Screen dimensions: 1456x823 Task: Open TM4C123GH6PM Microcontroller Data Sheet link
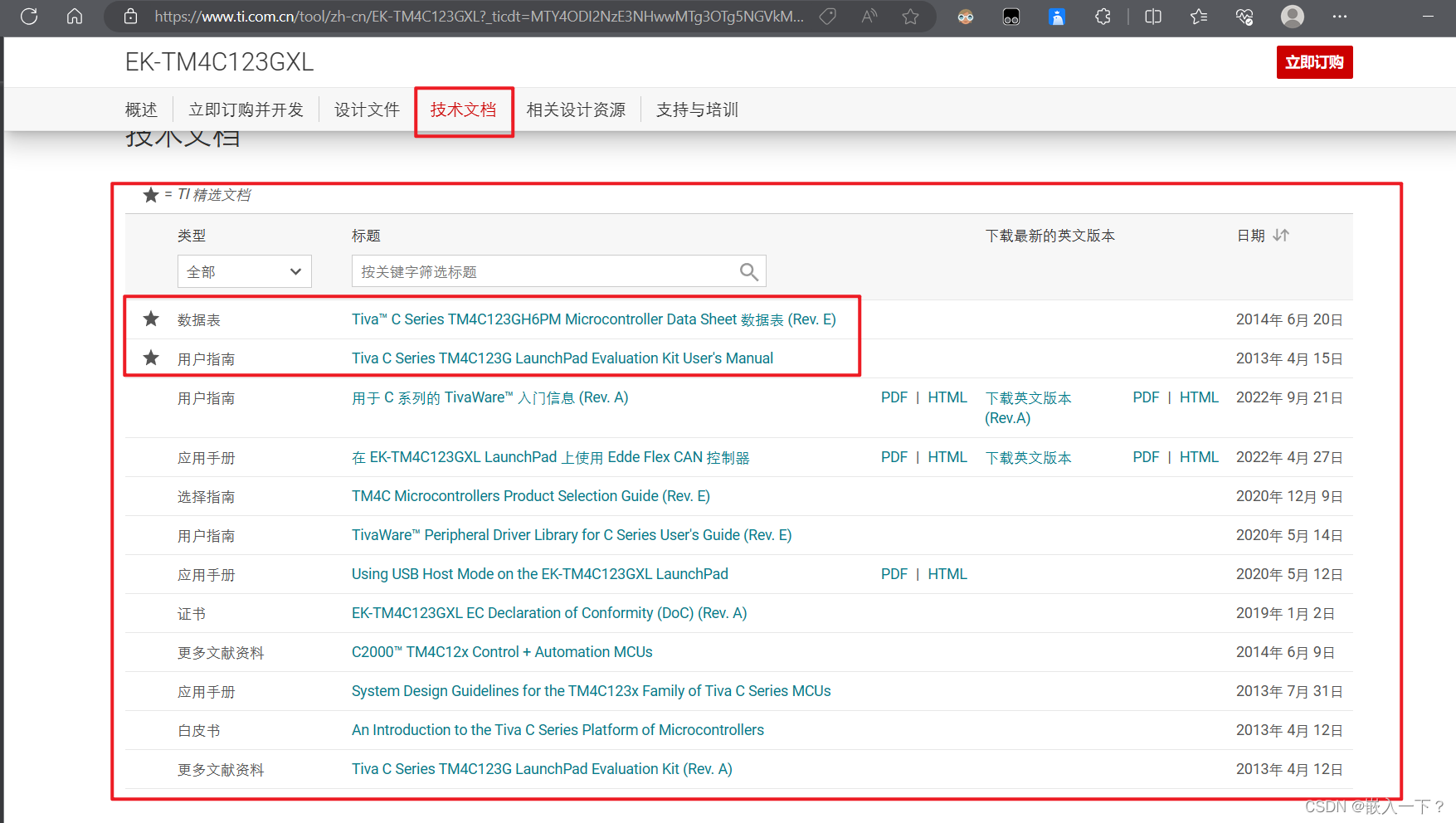[594, 319]
